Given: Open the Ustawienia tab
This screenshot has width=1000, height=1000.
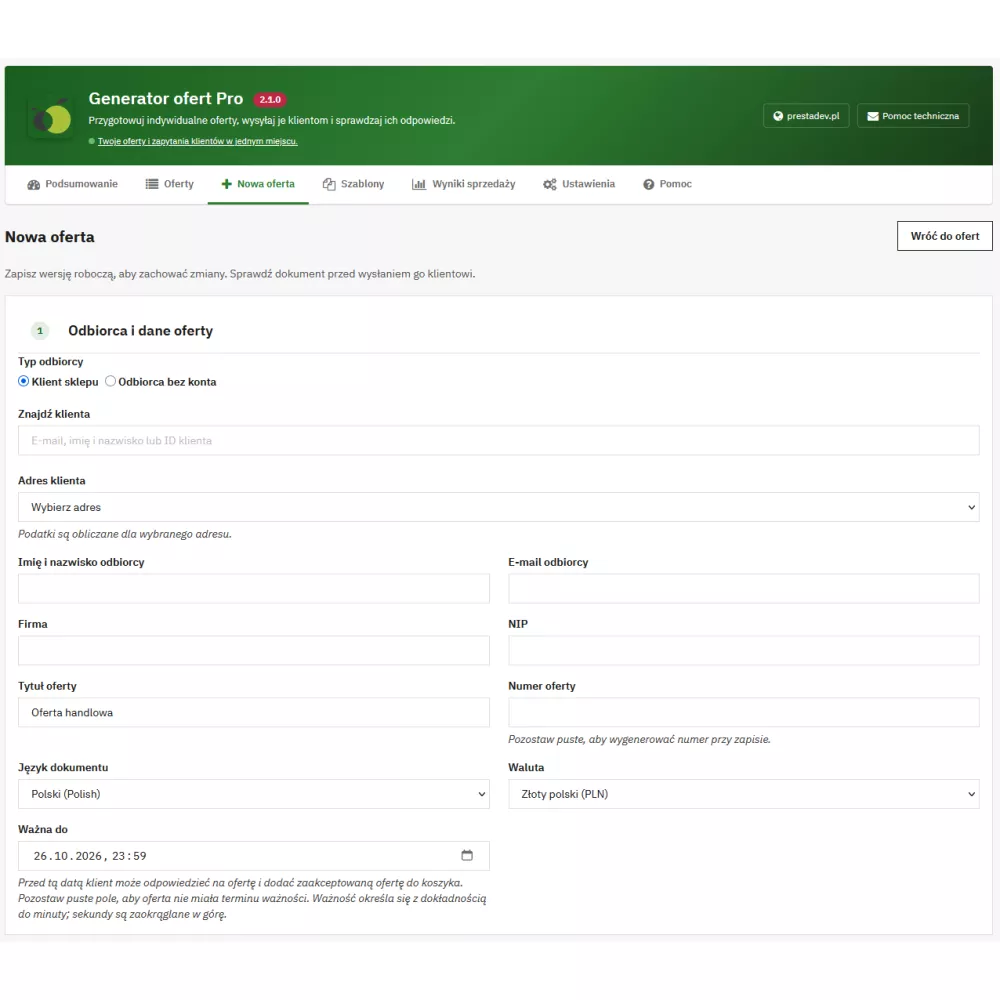Looking at the screenshot, I should tap(579, 184).
